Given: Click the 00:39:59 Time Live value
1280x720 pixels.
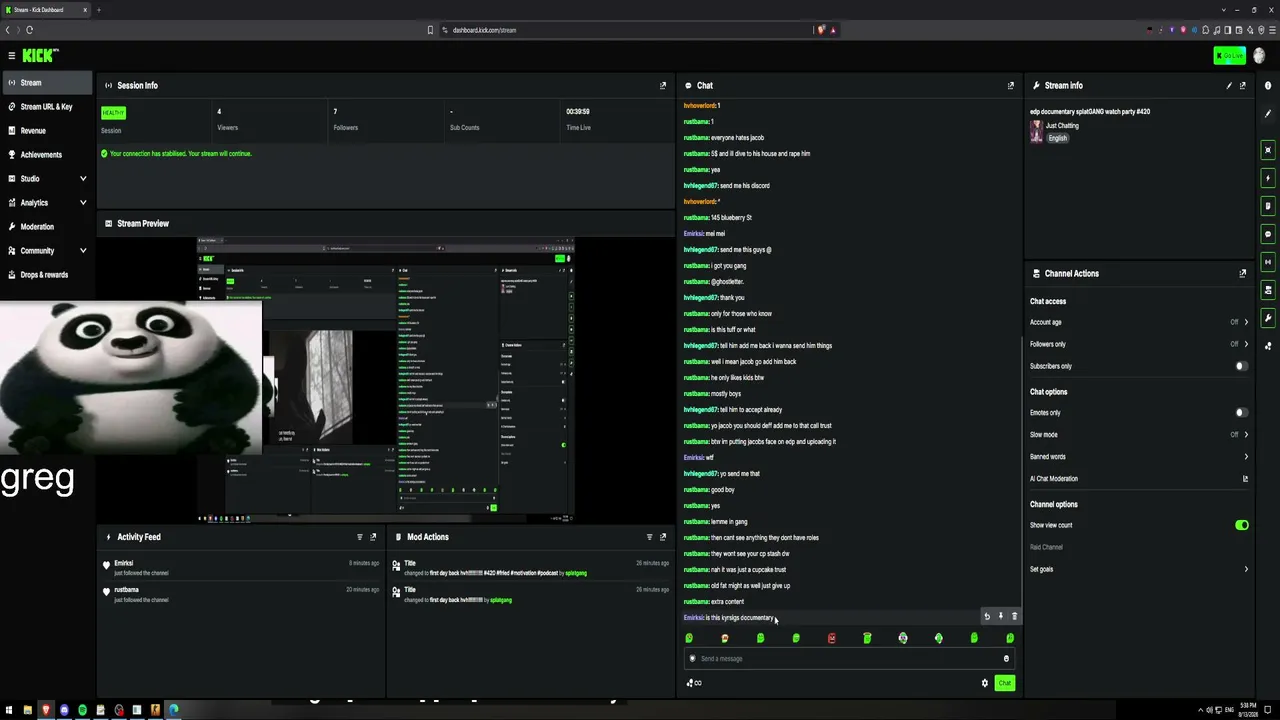Looking at the screenshot, I should coord(577,112).
